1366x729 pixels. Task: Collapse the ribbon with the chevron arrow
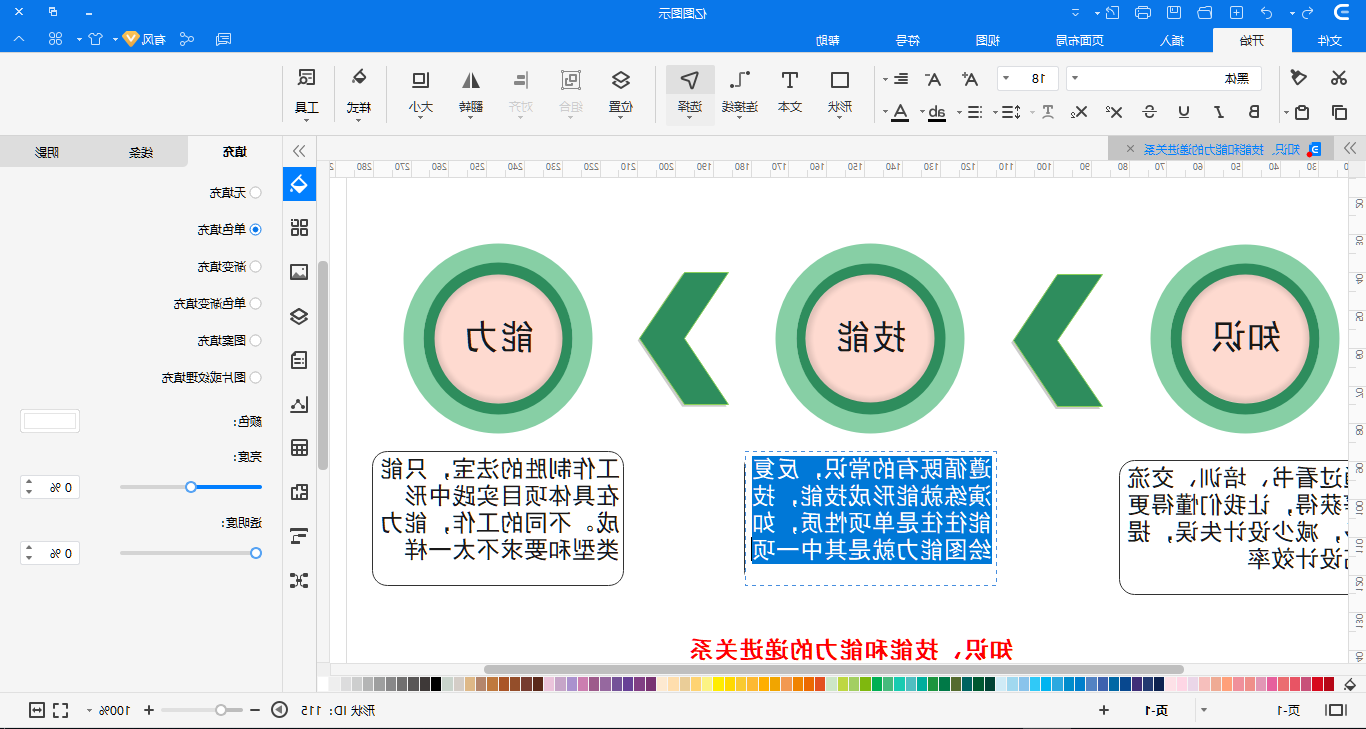click(x=20, y=39)
